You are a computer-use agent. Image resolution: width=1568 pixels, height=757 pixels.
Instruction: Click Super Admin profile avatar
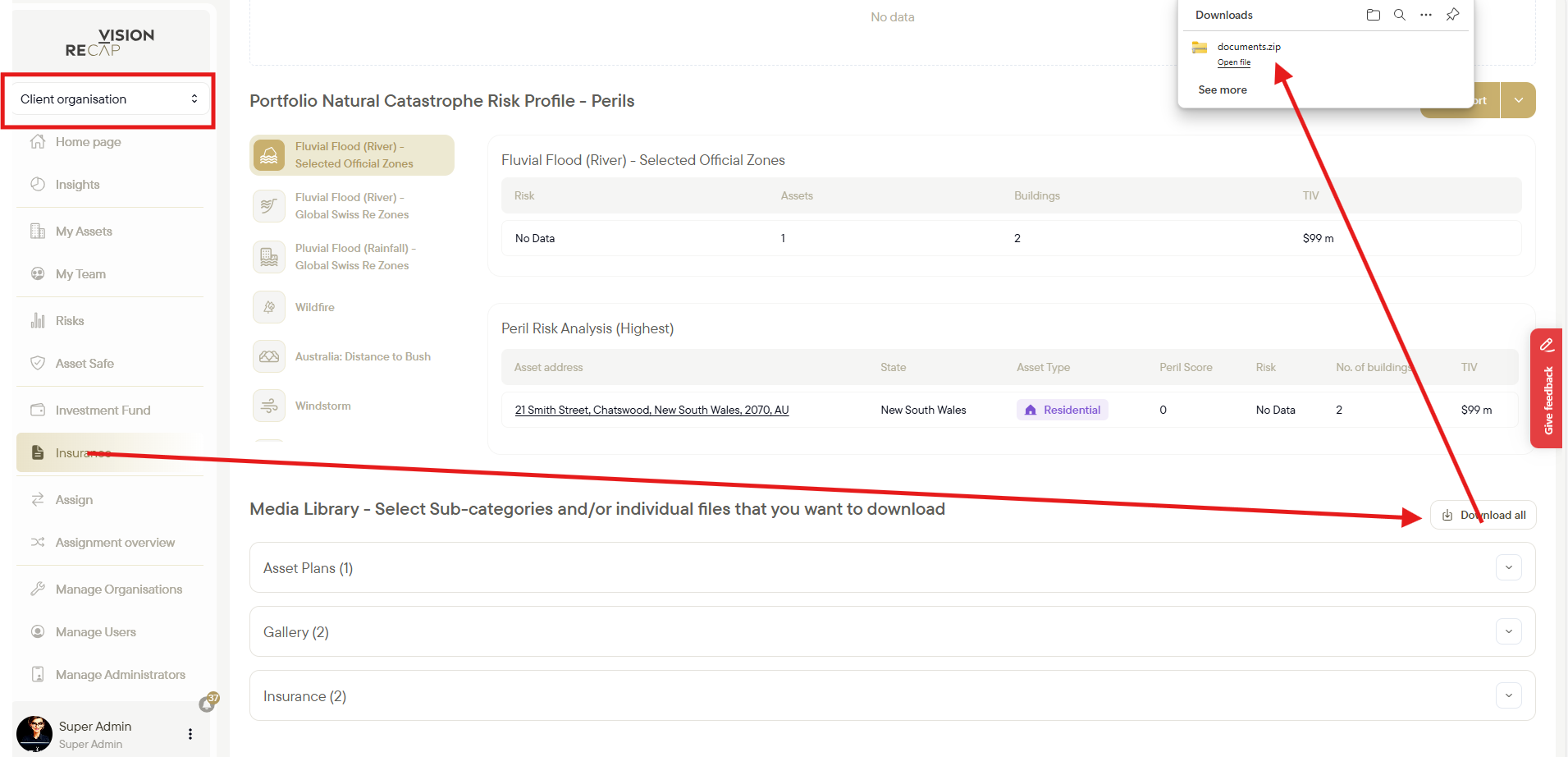click(x=34, y=733)
